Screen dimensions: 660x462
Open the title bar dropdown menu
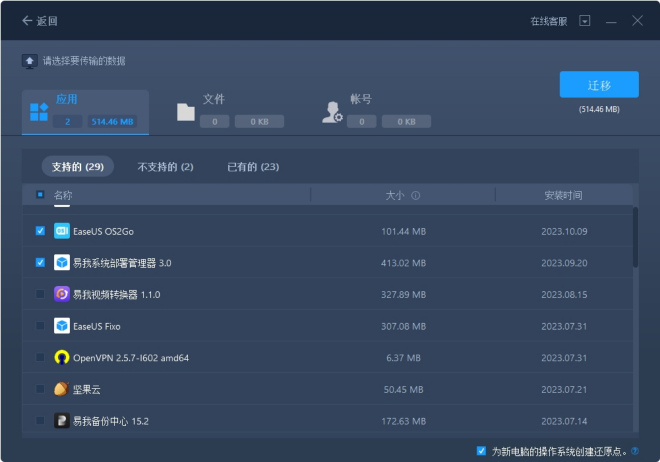[x=585, y=21]
